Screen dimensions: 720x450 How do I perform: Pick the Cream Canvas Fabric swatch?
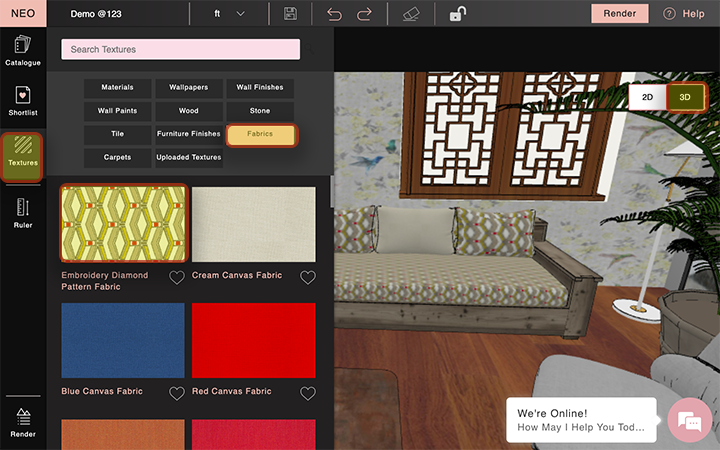254,224
